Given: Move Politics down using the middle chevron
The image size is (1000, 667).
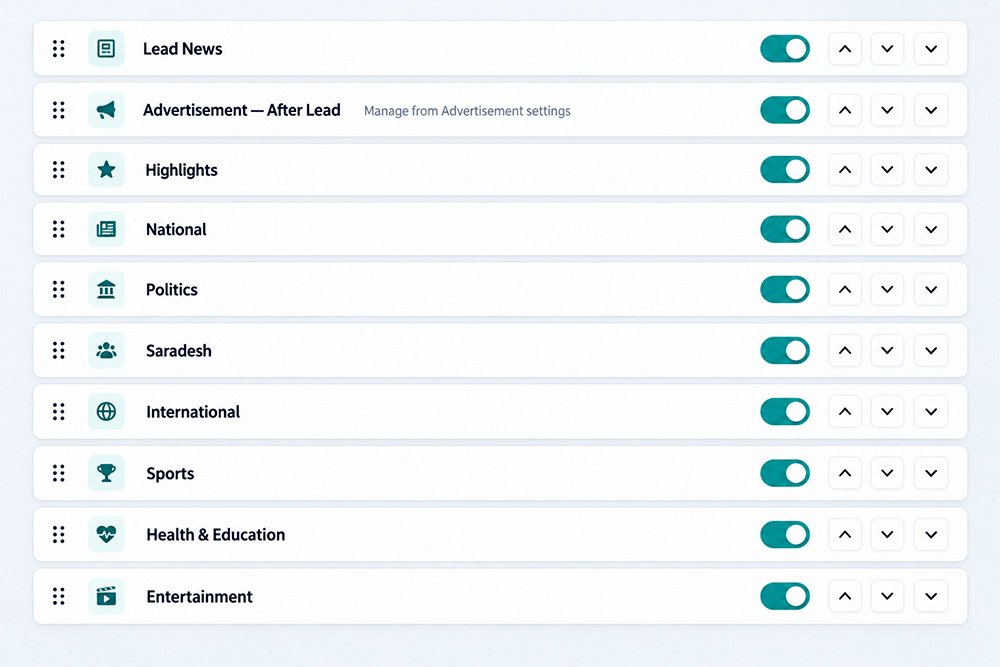Looking at the screenshot, I should [x=887, y=290].
